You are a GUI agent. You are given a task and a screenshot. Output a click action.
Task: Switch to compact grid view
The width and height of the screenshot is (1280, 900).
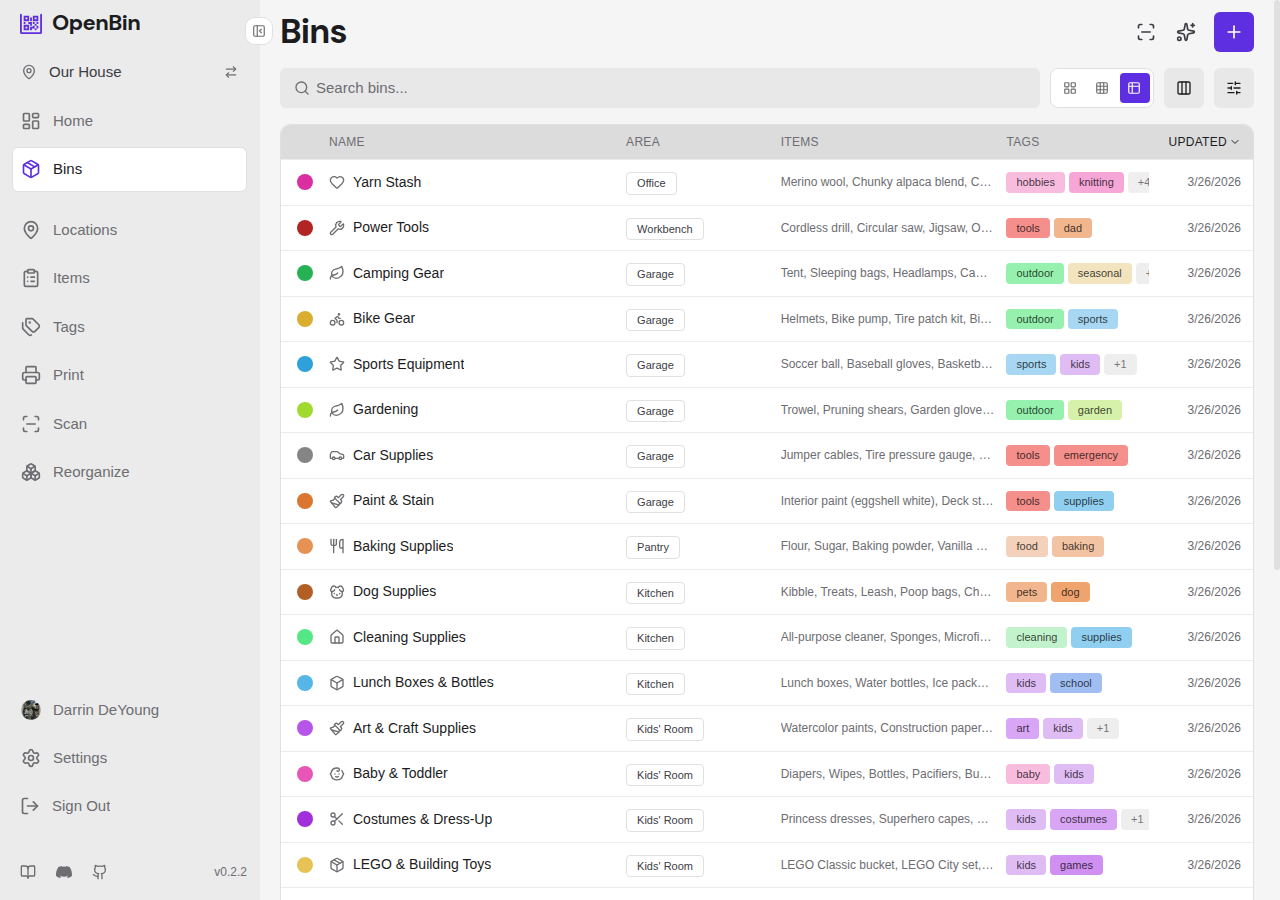point(1102,88)
